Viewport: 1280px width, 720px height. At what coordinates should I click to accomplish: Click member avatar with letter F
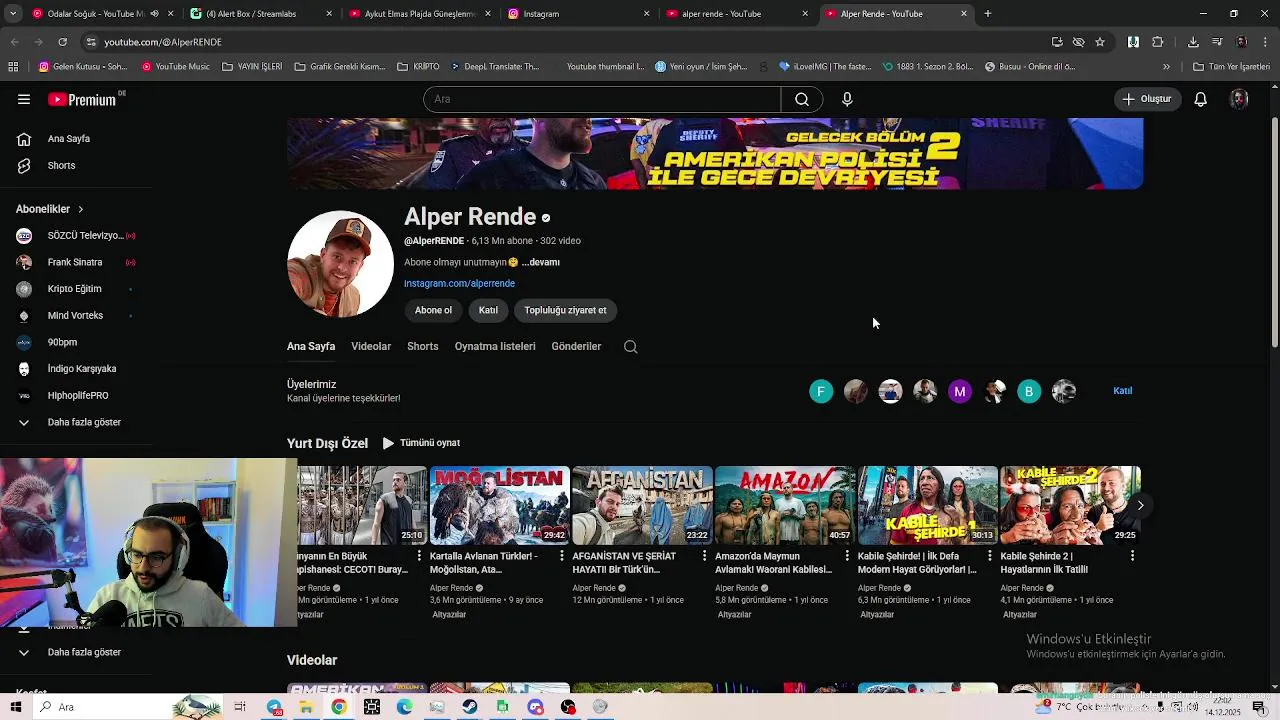(821, 392)
